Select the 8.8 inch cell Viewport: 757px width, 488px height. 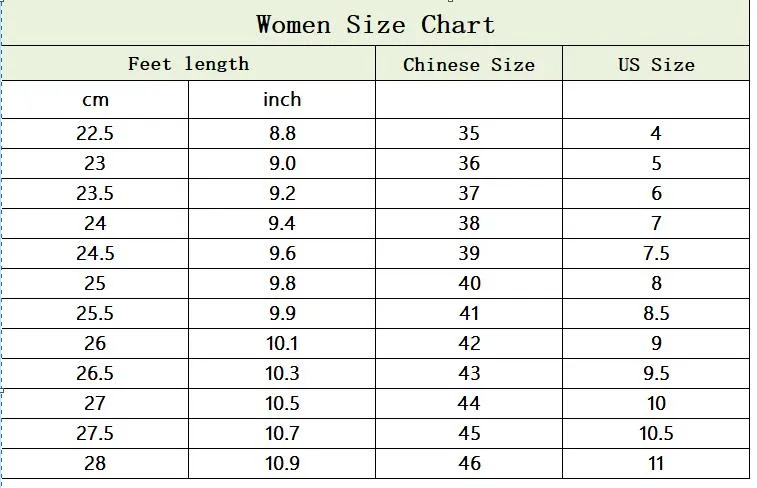[x=282, y=134]
